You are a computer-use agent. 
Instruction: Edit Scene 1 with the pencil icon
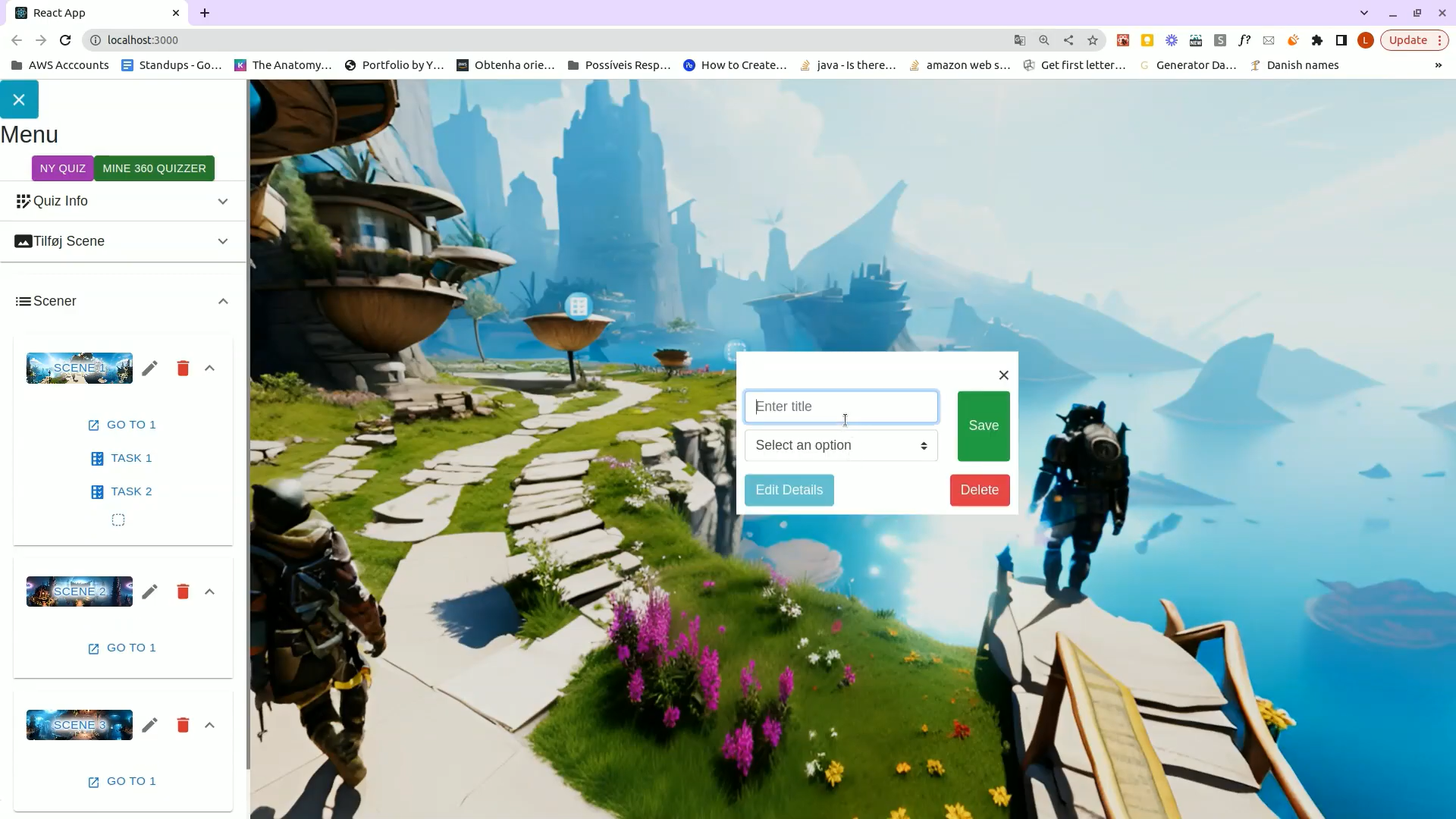click(x=150, y=368)
